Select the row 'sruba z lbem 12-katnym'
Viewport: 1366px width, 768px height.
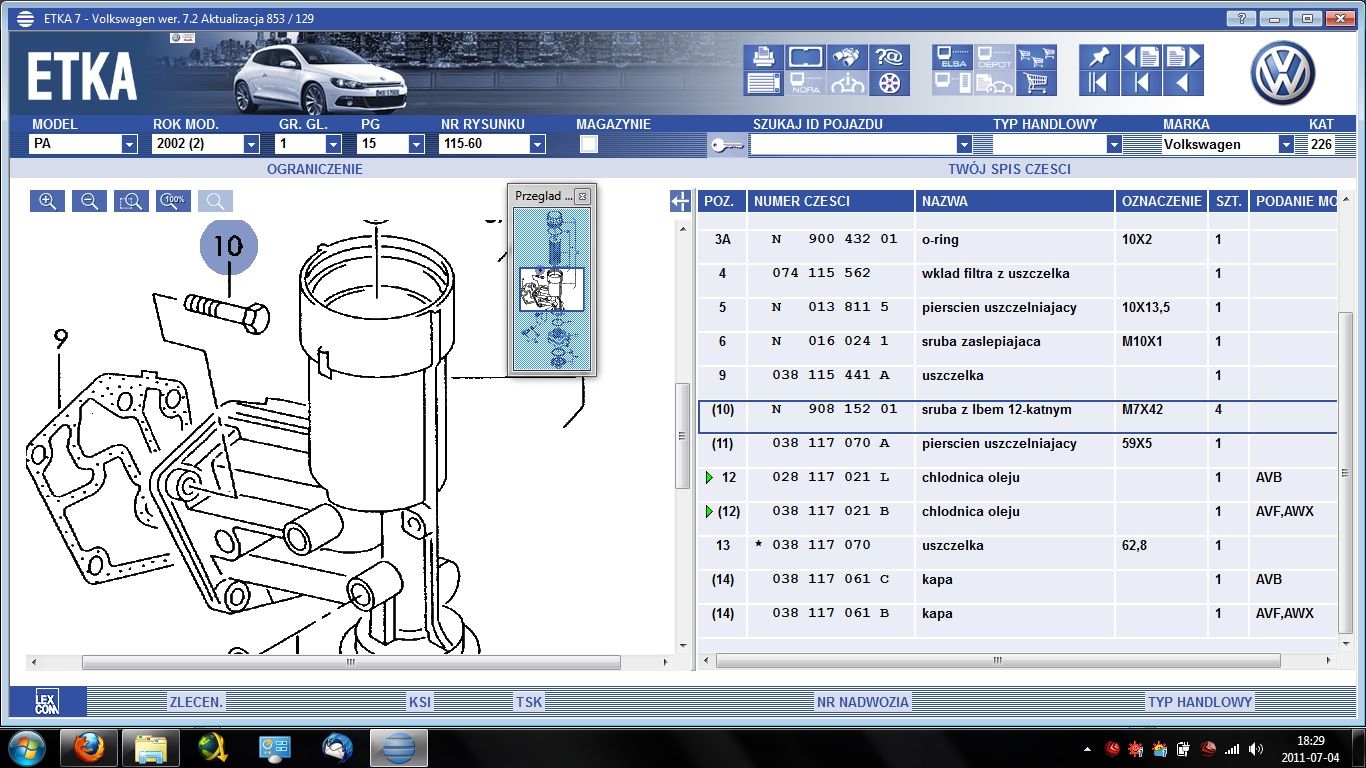click(1017, 417)
